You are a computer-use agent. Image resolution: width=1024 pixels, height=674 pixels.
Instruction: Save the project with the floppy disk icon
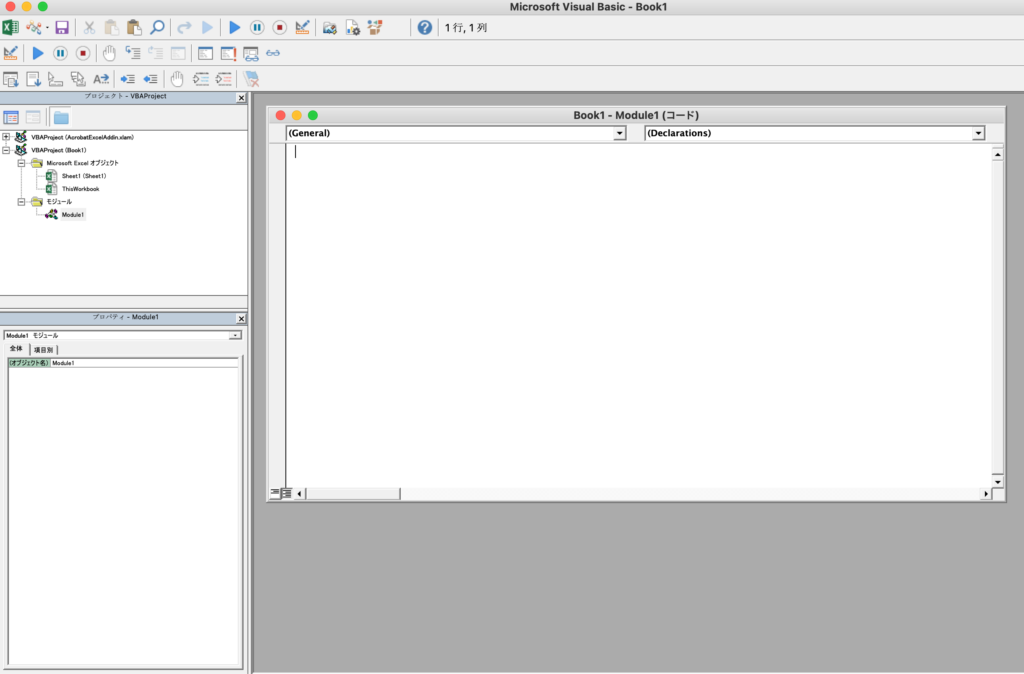62,27
